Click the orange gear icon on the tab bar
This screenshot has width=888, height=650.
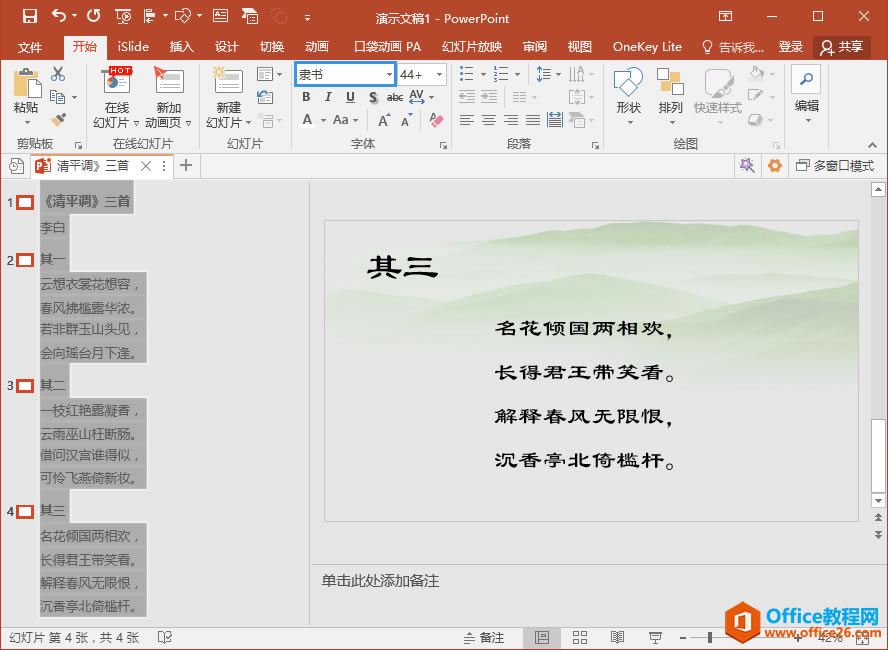pyautogui.click(x=774, y=165)
